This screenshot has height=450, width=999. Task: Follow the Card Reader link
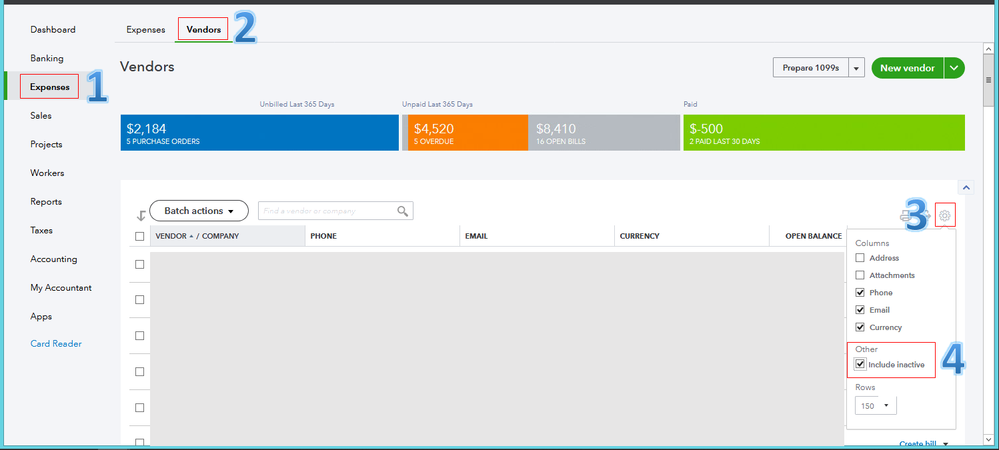[x=56, y=344]
